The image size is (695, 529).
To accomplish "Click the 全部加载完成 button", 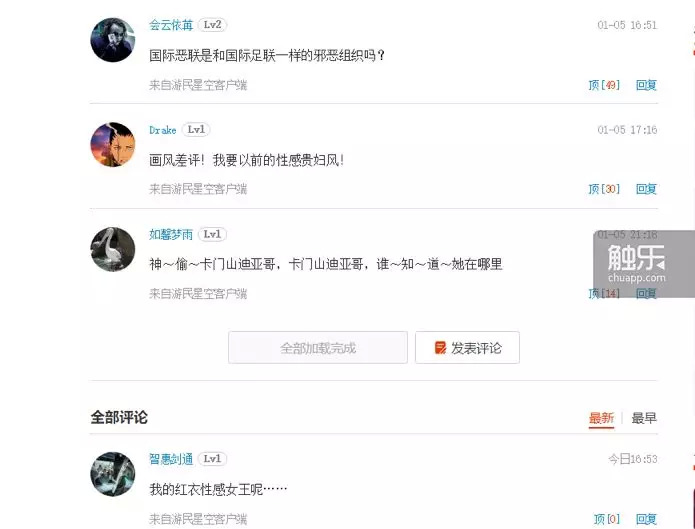I will coord(318,348).
